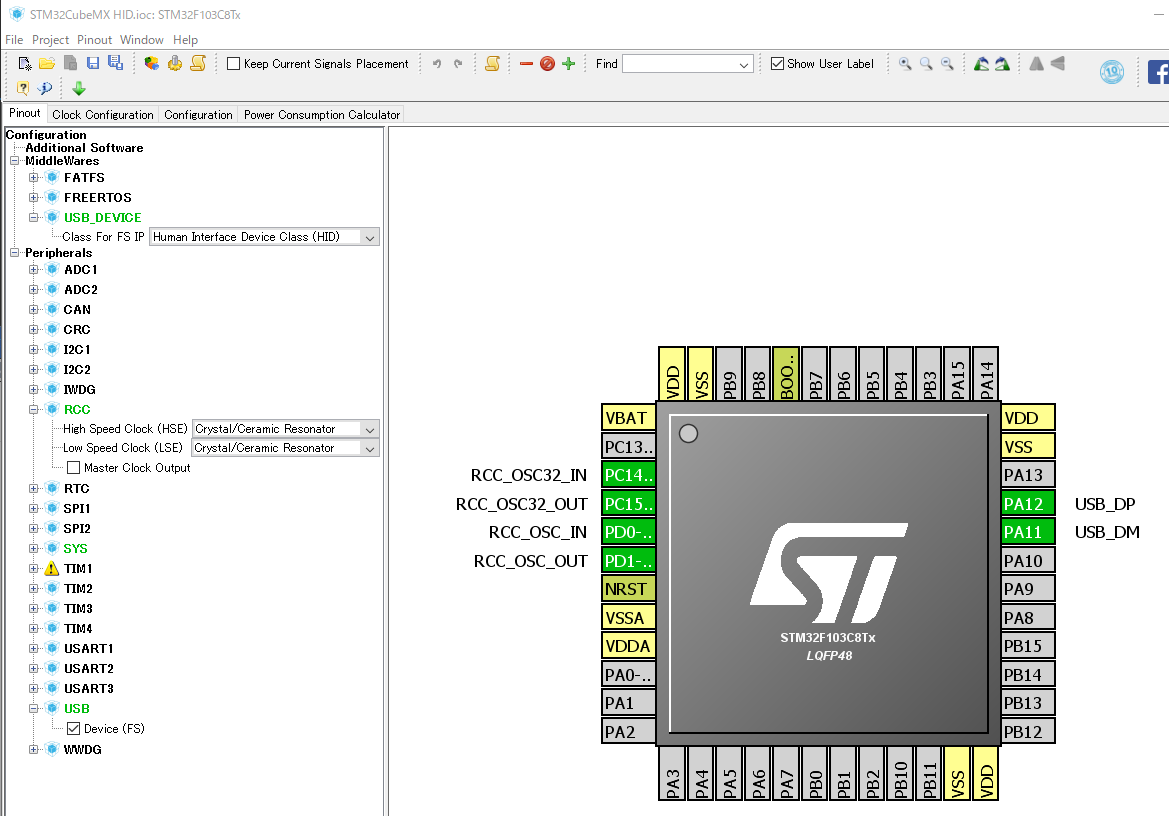Switch to the Configuration tab
This screenshot has height=816, width=1169.
[x=198, y=115]
